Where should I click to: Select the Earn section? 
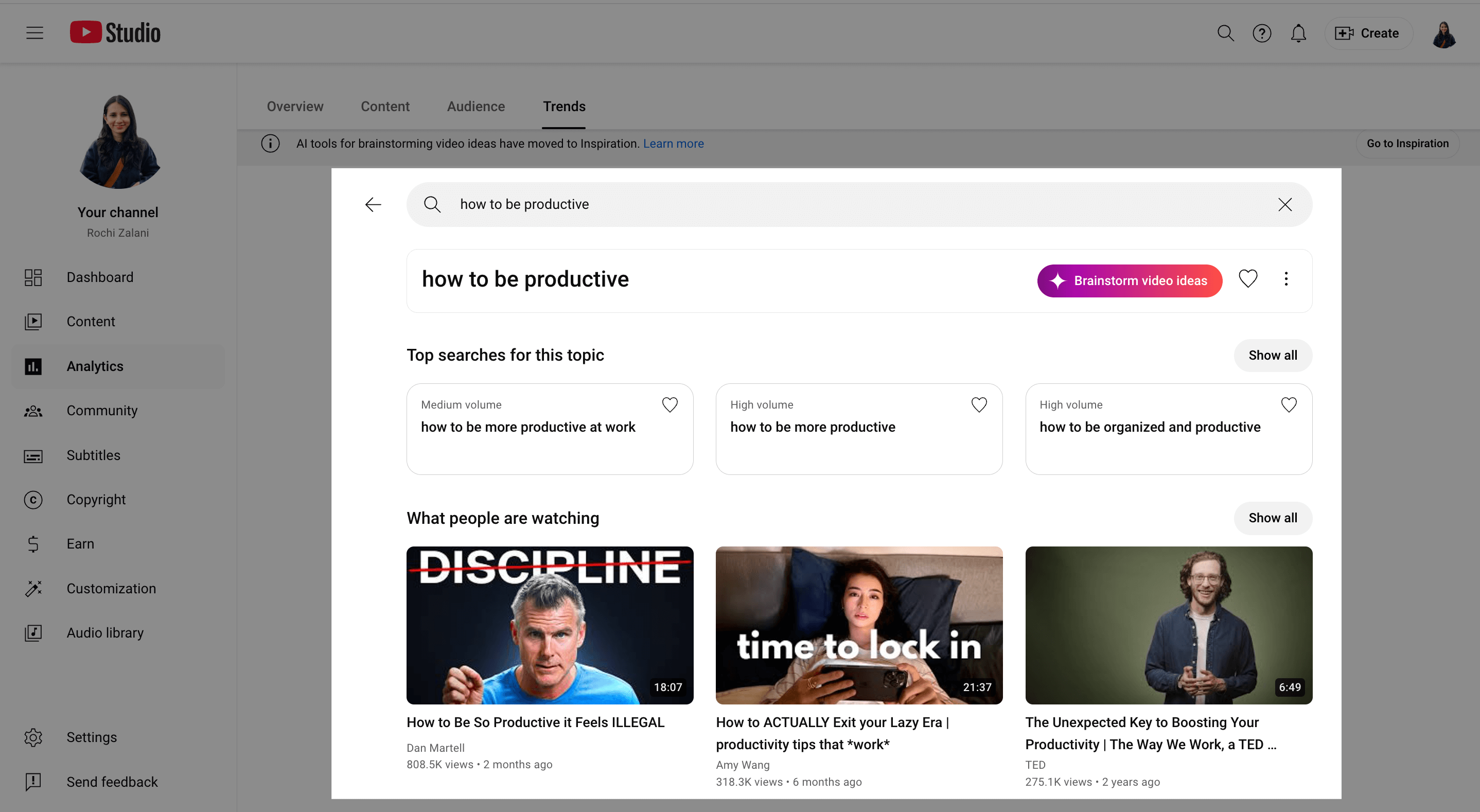click(80, 543)
